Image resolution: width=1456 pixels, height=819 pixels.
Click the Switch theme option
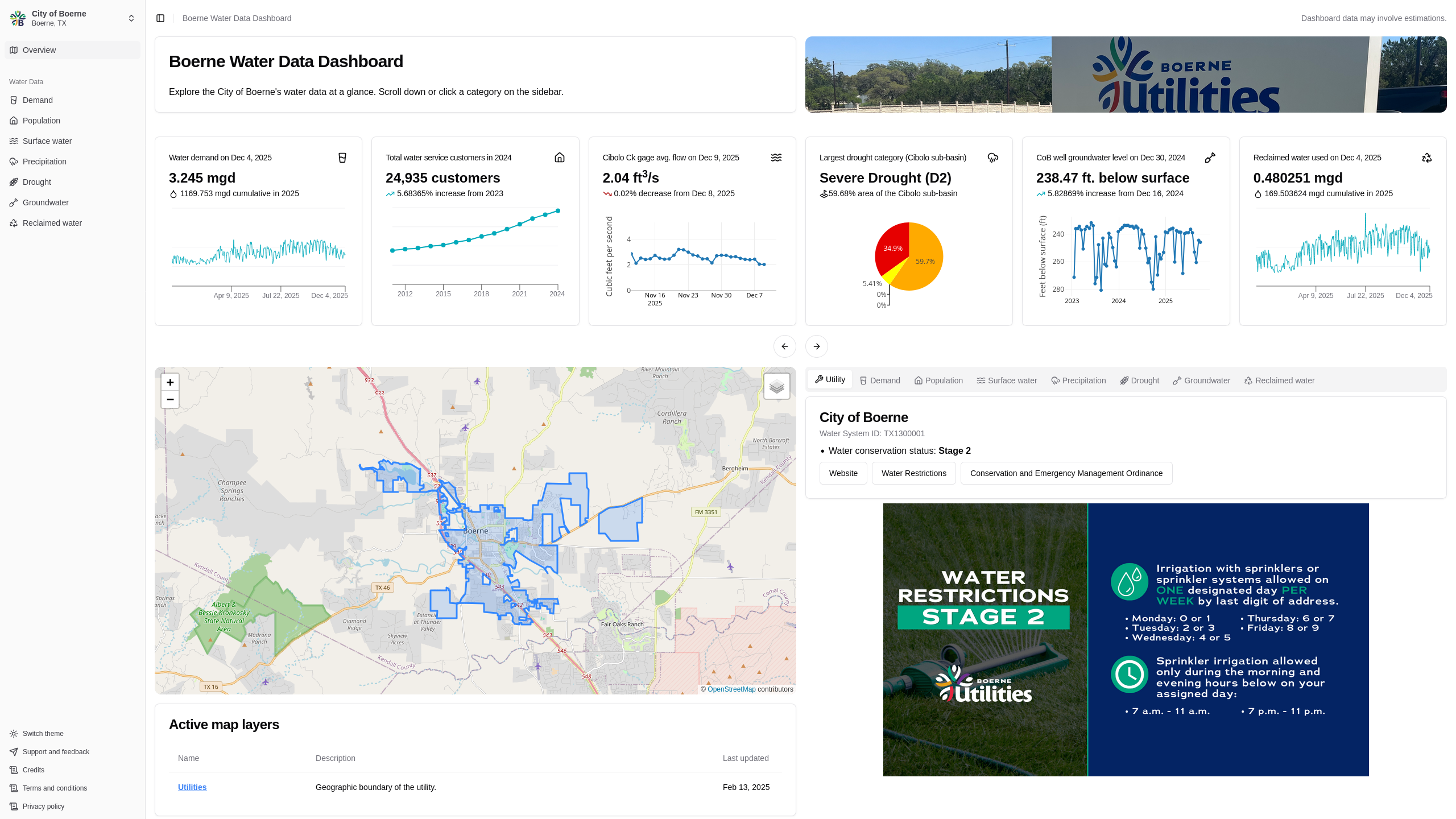(72, 734)
